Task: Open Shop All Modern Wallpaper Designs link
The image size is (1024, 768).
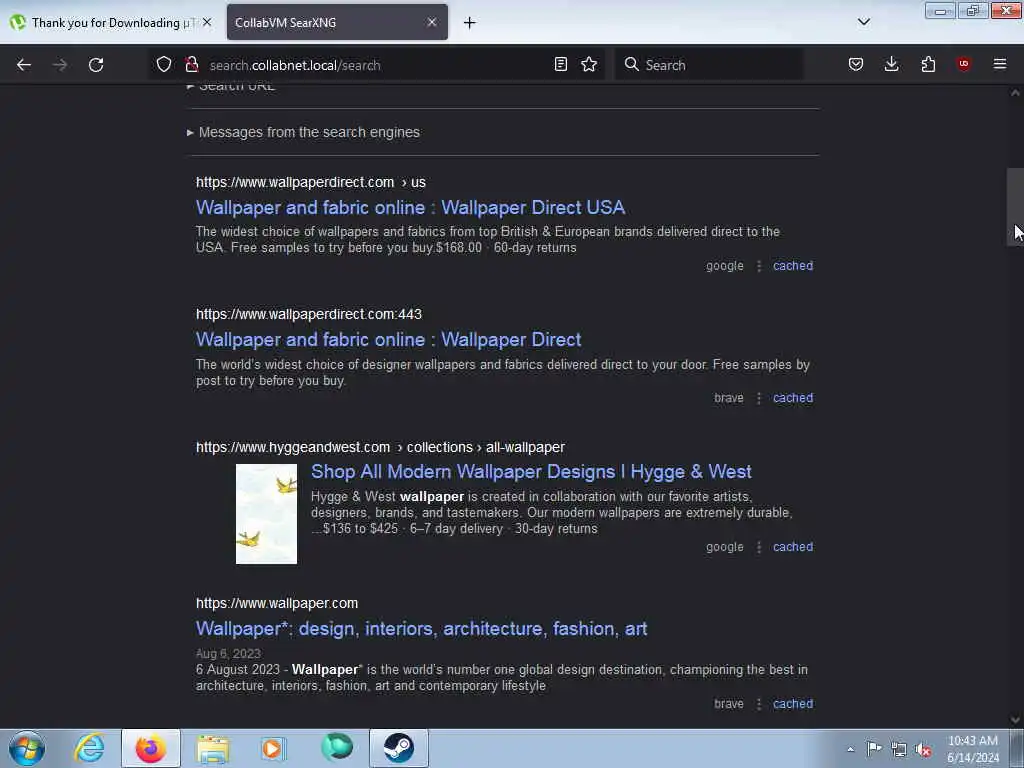Action: click(531, 472)
